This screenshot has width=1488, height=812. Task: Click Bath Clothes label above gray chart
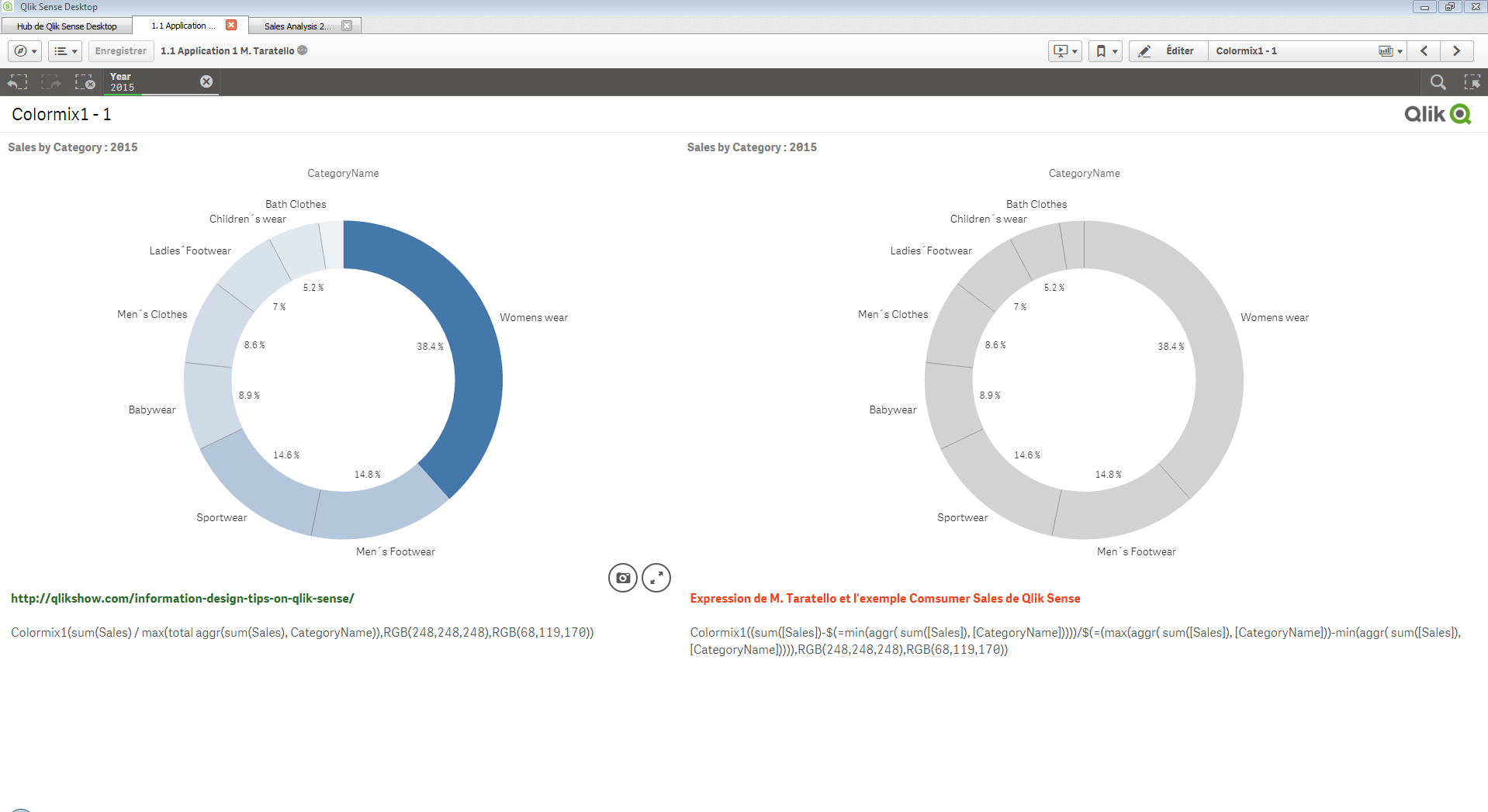tap(1036, 205)
